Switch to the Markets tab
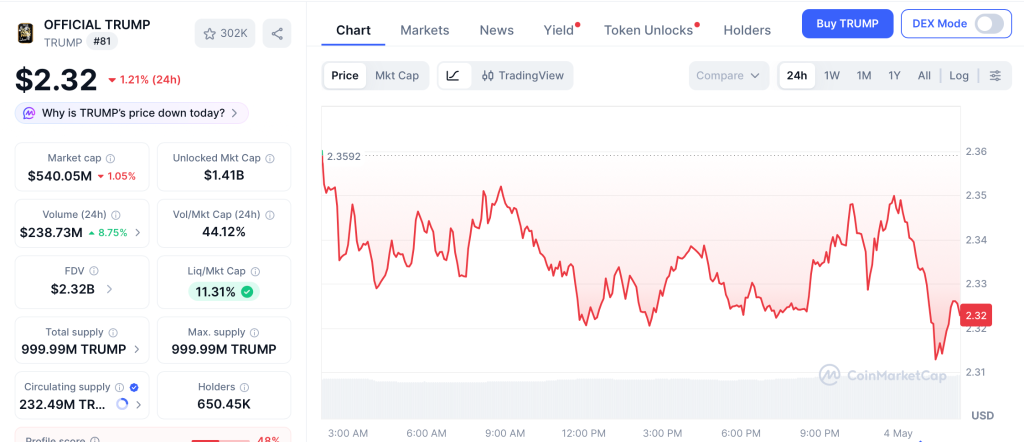Image resolution: width=1024 pixels, height=442 pixels. tap(424, 30)
